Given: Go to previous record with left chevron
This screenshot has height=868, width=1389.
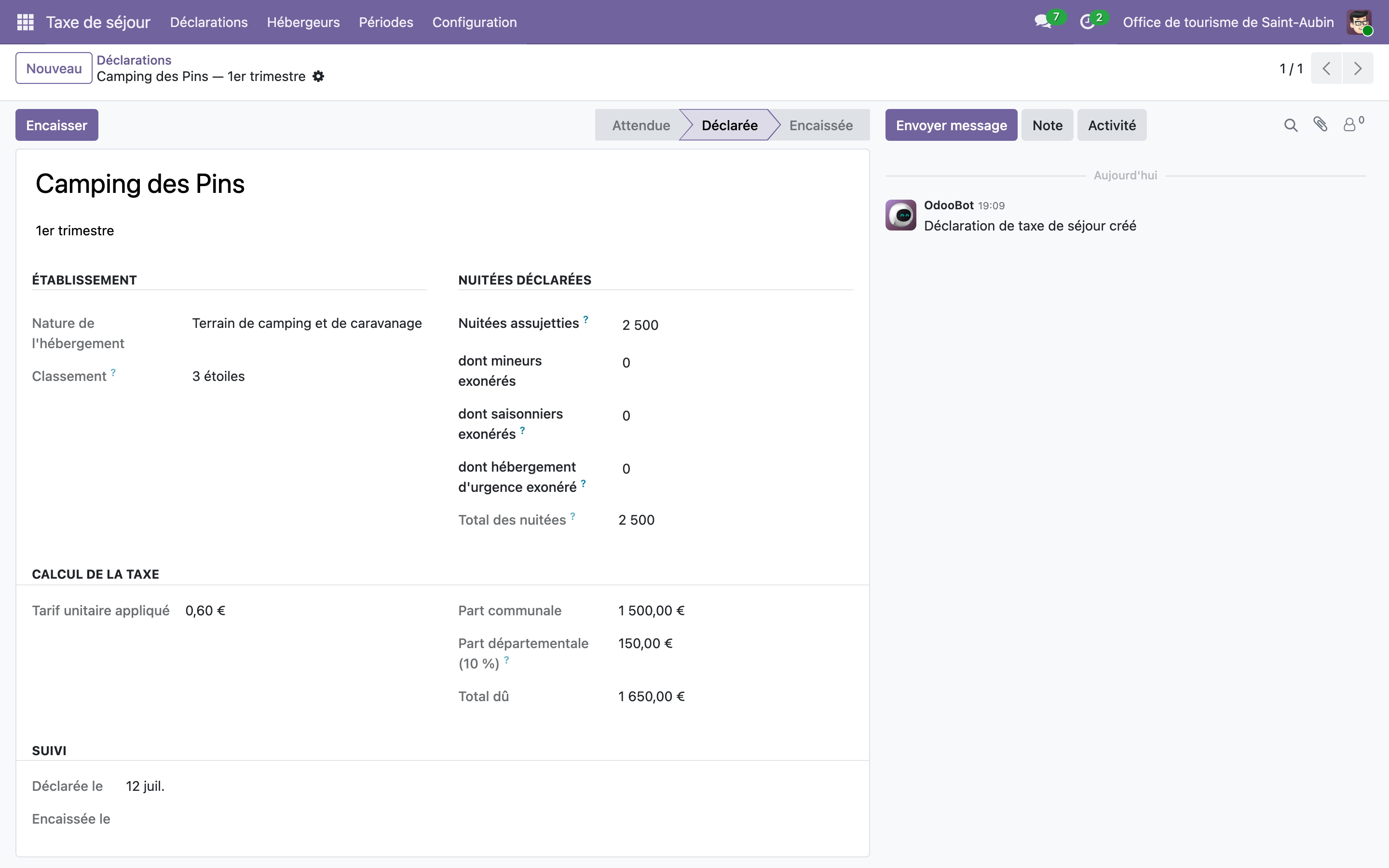Looking at the screenshot, I should (1326, 68).
